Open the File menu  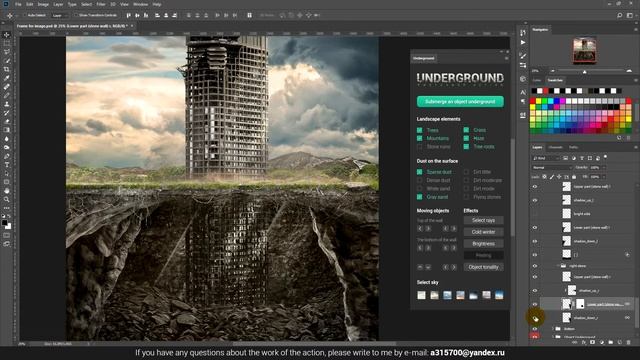pyautogui.click(x=18, y=4)
